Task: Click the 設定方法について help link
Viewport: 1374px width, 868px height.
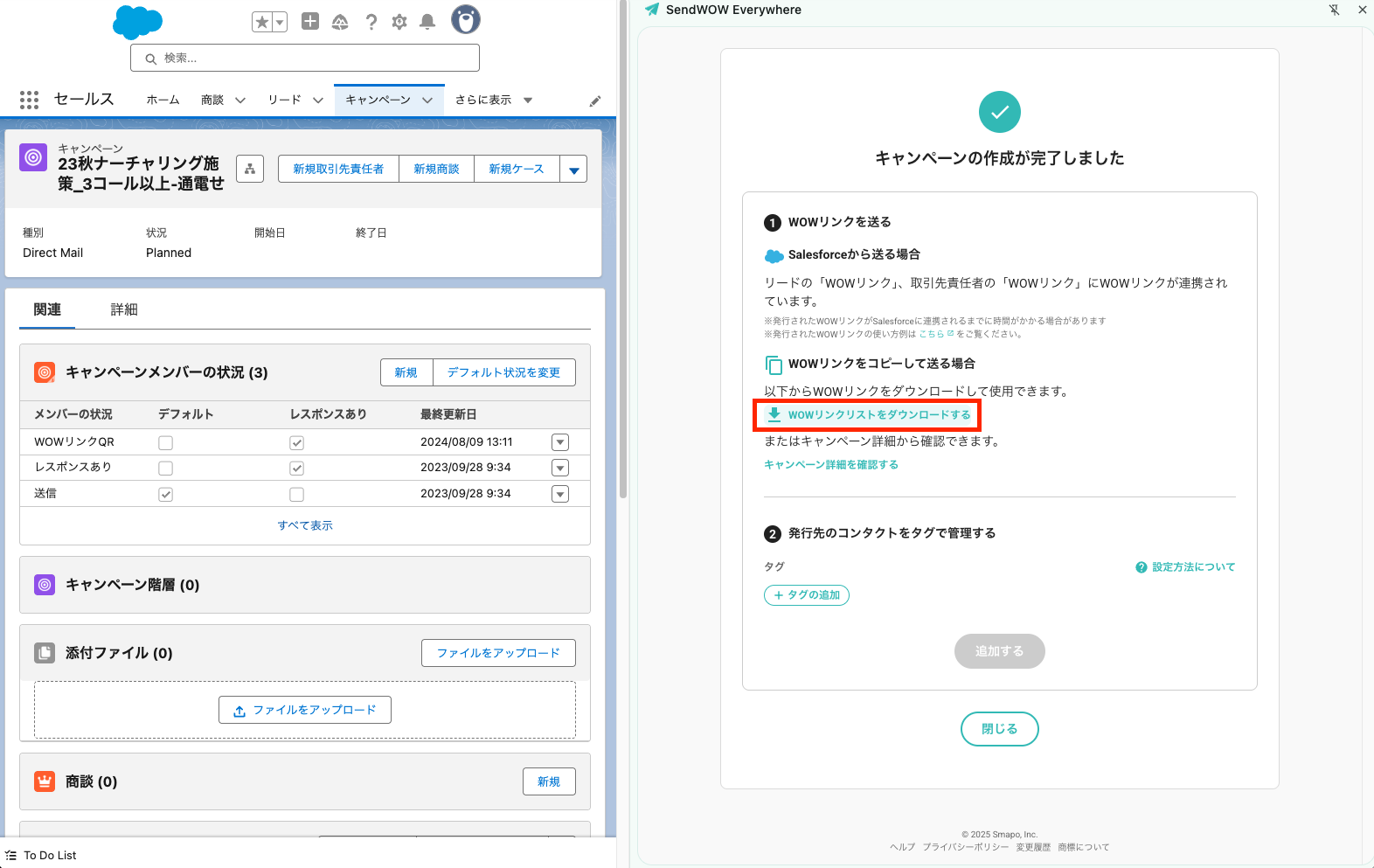Action: (1185, 567)
